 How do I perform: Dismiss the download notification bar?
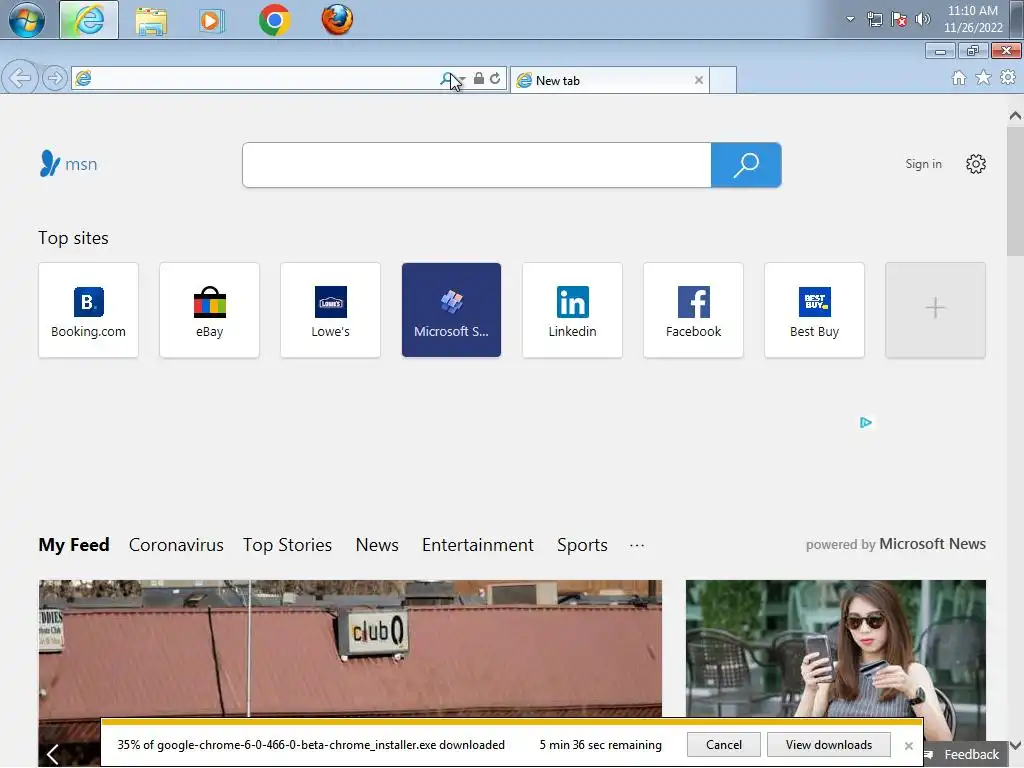tap(908, 745)
